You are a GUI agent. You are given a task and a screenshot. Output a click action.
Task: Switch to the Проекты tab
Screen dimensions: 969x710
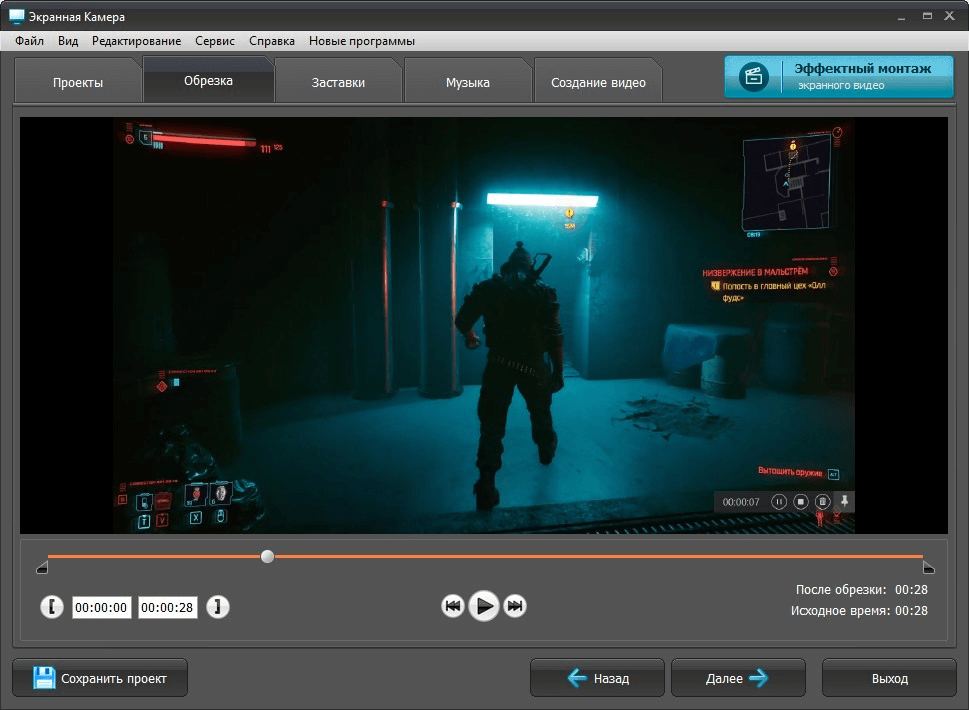78,82
